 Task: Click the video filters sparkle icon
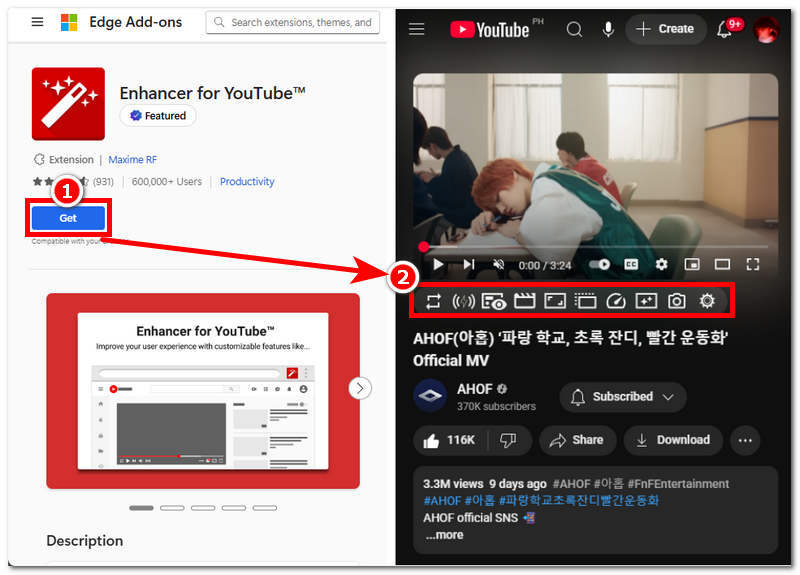[x=646, y=301]
